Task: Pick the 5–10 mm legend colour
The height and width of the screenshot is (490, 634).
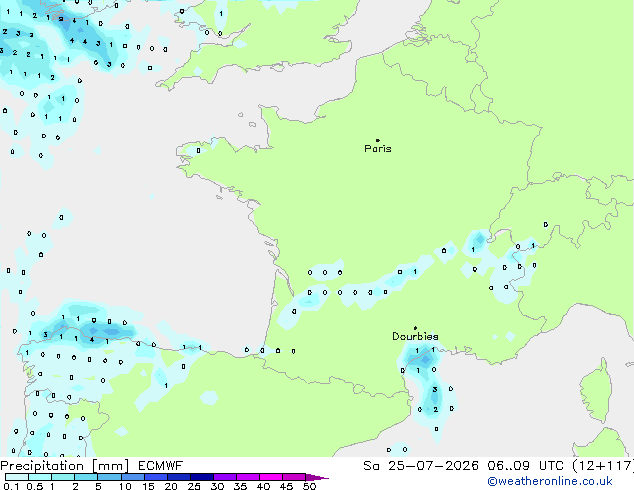Action: click(109, 477)
